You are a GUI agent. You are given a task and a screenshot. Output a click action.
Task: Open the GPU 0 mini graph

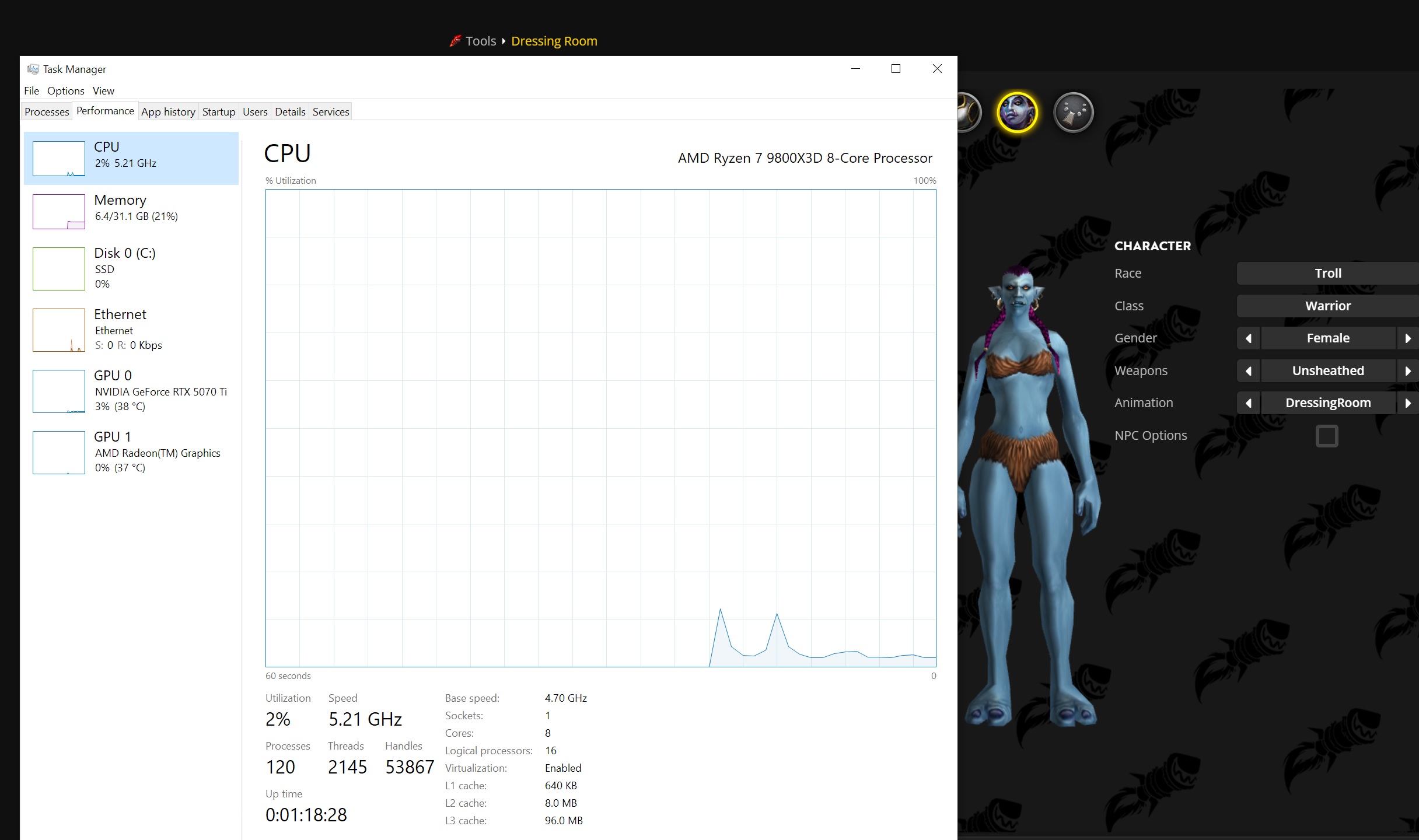(59, 391)
